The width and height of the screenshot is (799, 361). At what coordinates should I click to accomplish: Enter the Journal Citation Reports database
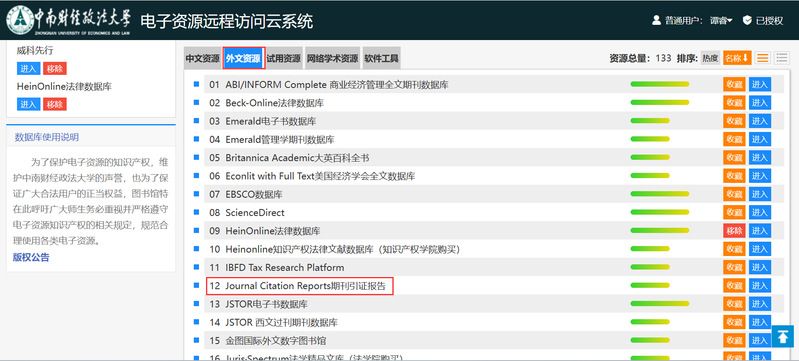click(x=759, y=286)
